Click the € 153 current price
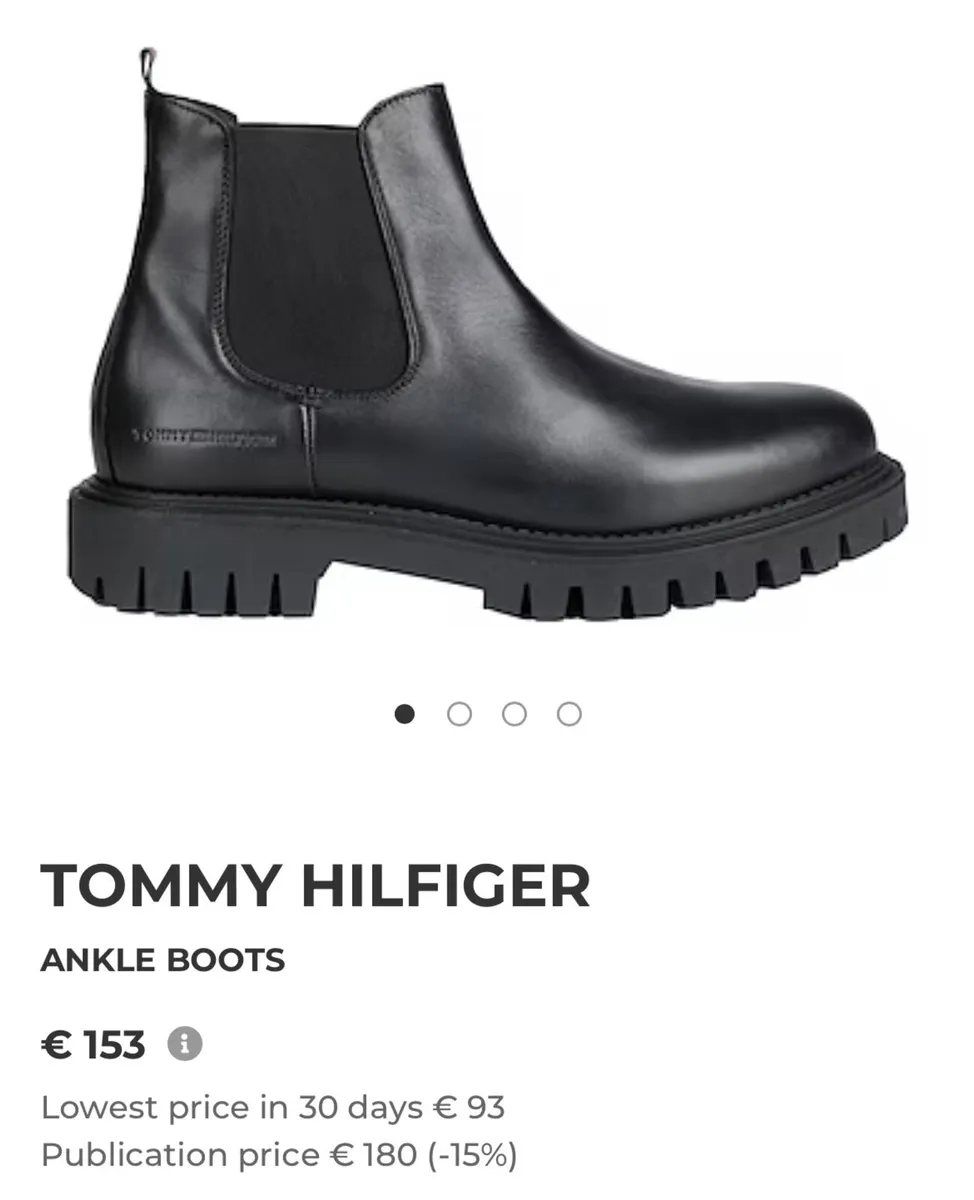 point(93,1045)
